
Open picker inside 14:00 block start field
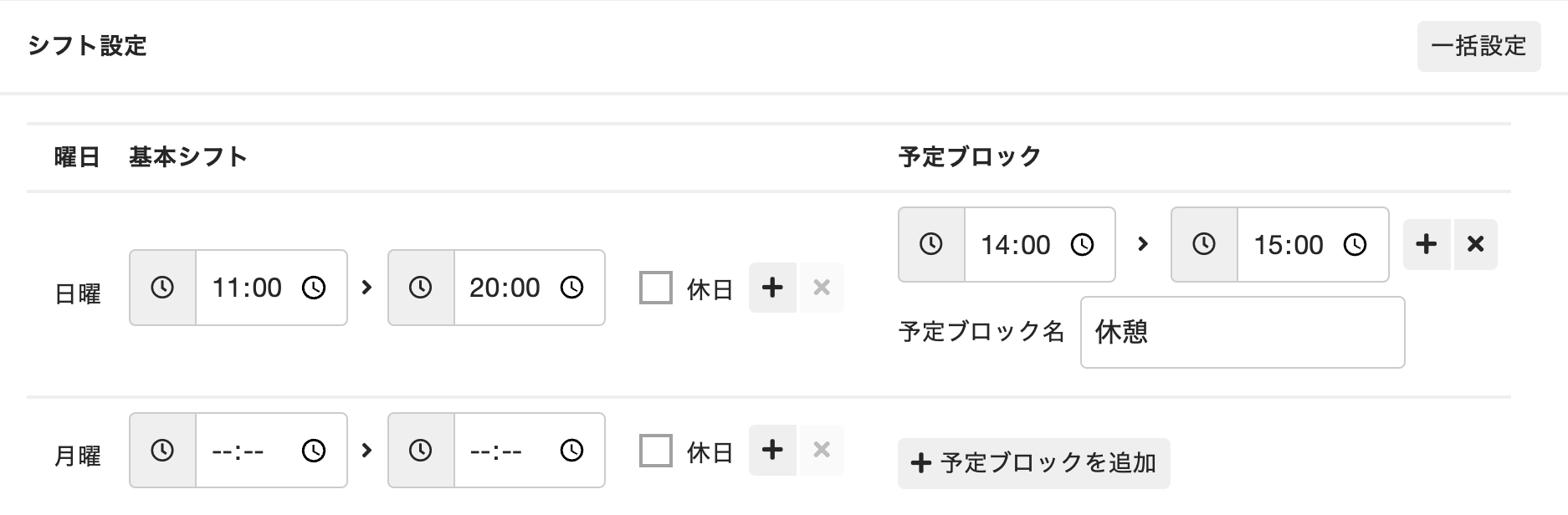[1082, 244]
